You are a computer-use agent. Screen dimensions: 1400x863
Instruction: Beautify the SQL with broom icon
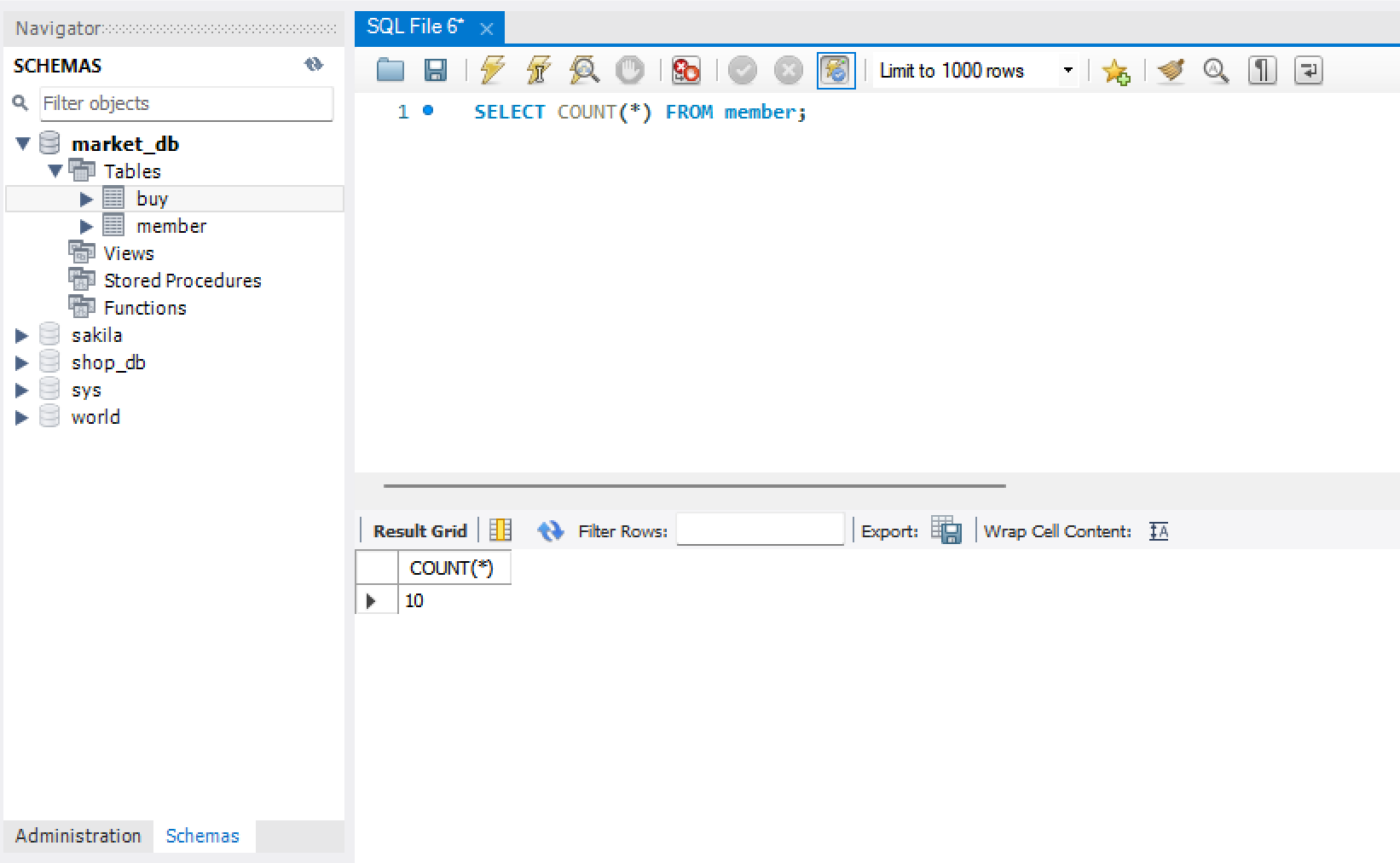coord(1171,70)
